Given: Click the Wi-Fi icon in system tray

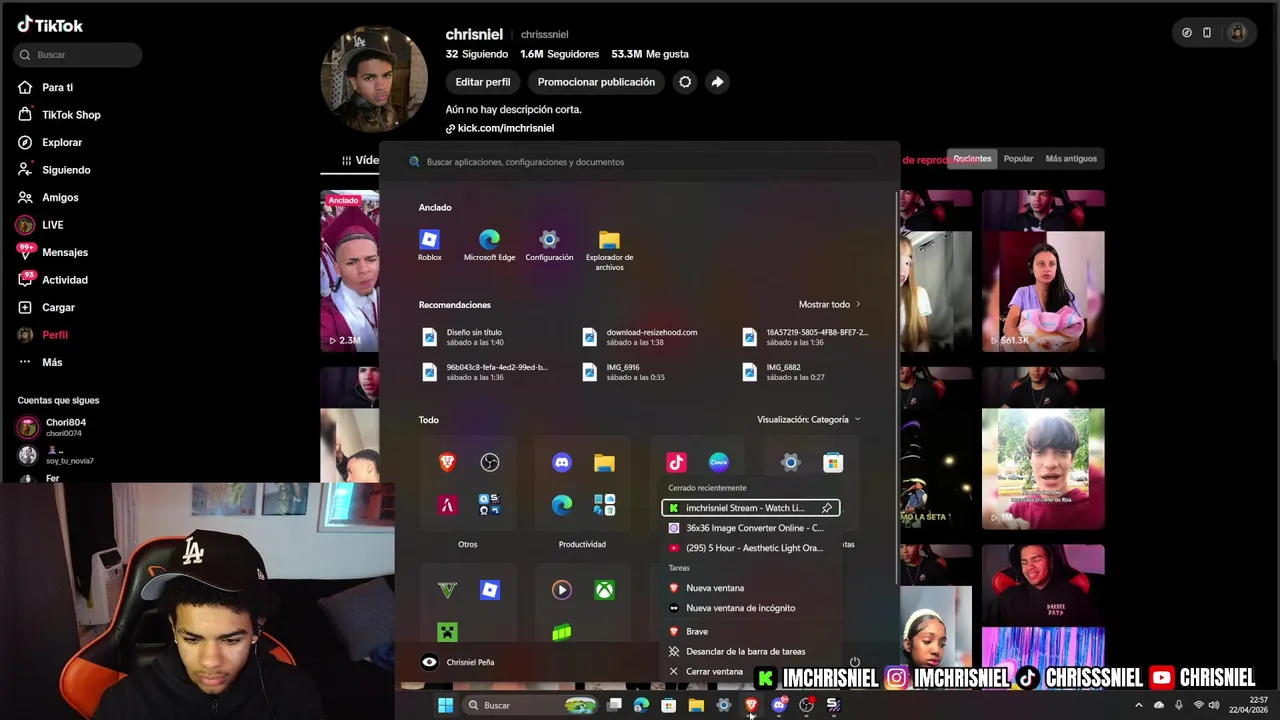Looking at the screenshot, I should (x=1199, y=705).
